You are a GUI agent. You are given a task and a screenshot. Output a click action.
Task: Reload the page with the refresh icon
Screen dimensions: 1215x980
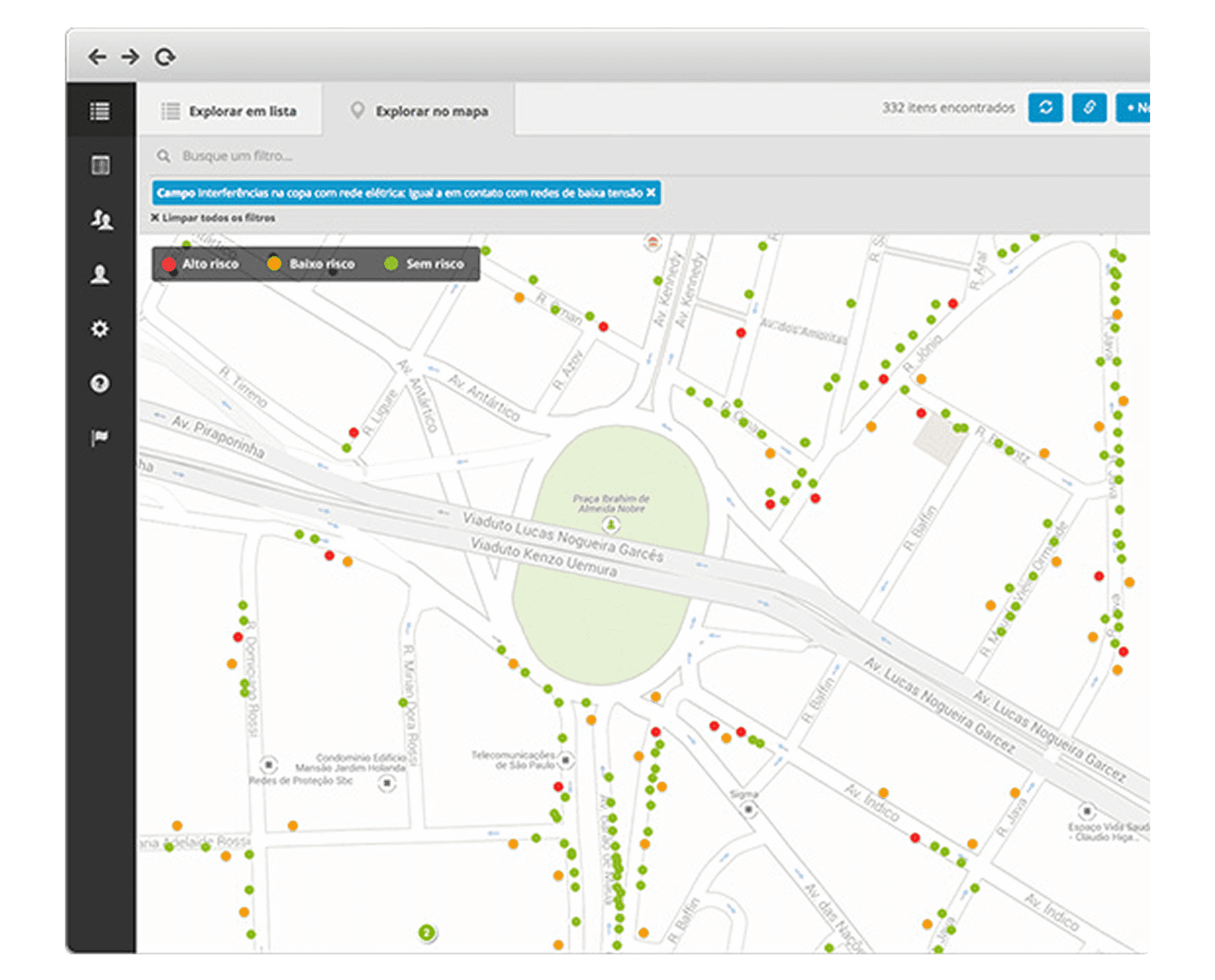165,56
